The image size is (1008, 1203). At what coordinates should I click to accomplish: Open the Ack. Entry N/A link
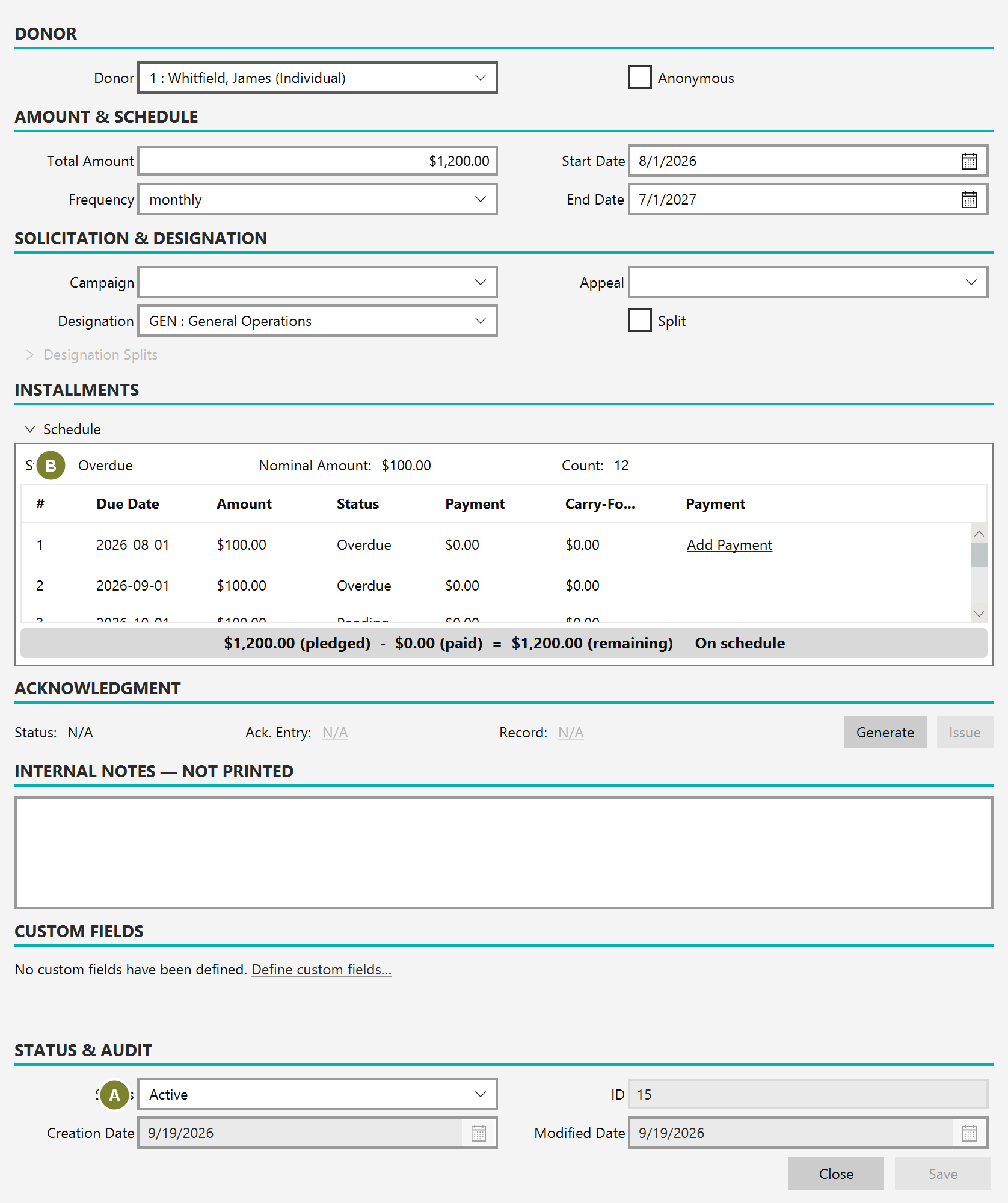click(x=335, y=733)
